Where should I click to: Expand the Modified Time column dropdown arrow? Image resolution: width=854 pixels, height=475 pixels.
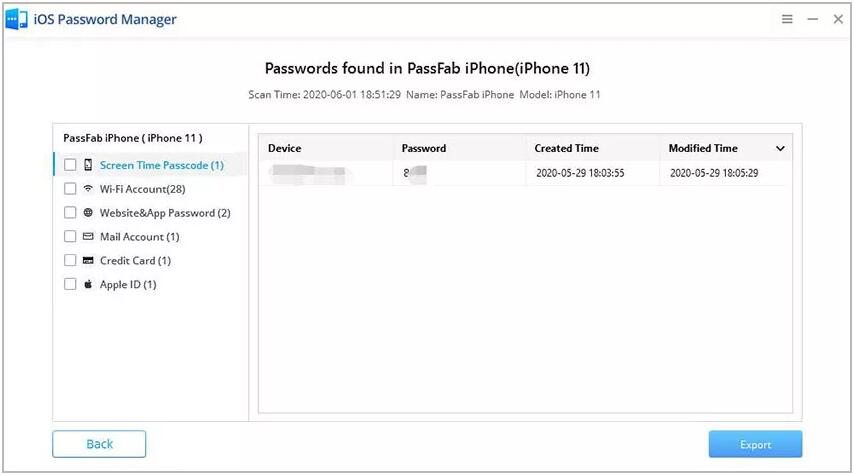[x=781, y=149]
